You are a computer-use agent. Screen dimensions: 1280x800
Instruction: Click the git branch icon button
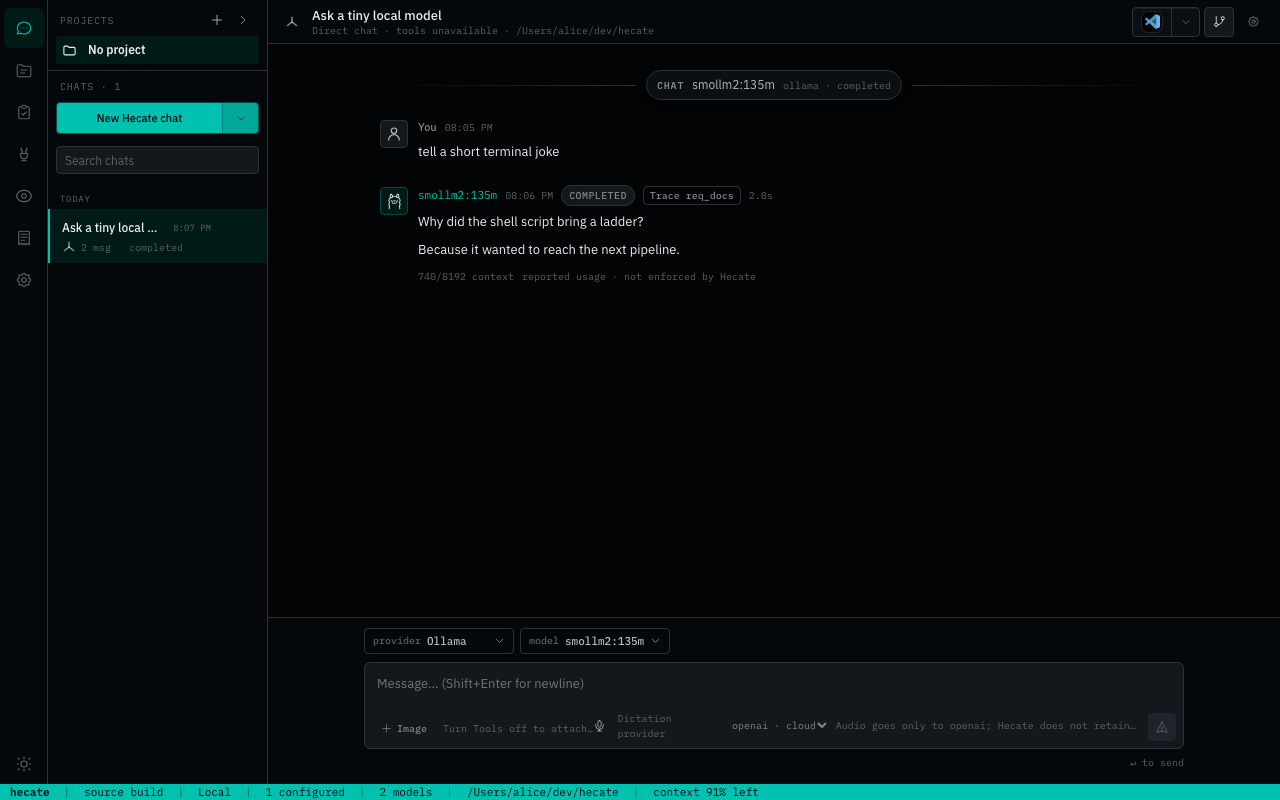coord(1219,22)
